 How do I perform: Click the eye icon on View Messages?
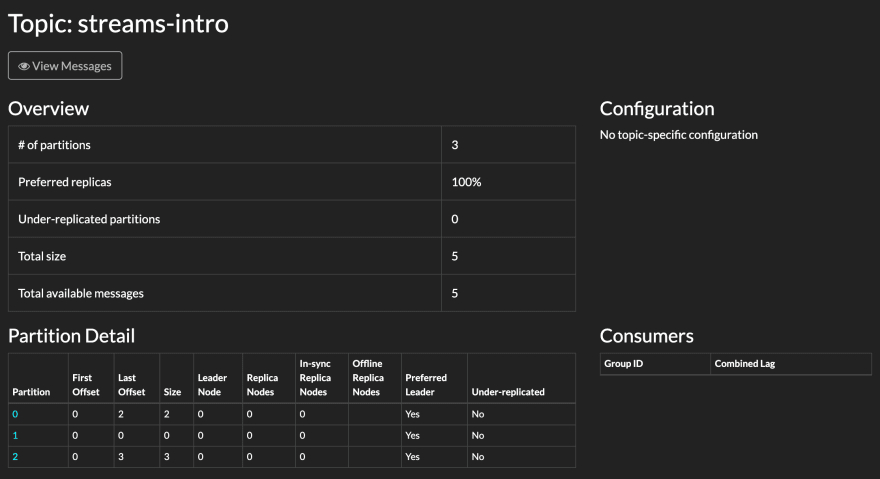(x=24, y=66)
